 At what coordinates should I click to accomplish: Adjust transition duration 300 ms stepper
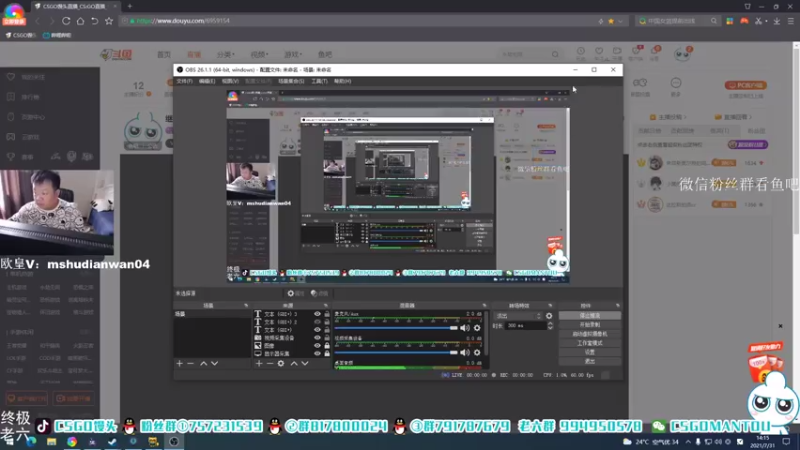(x=550, y=326)
